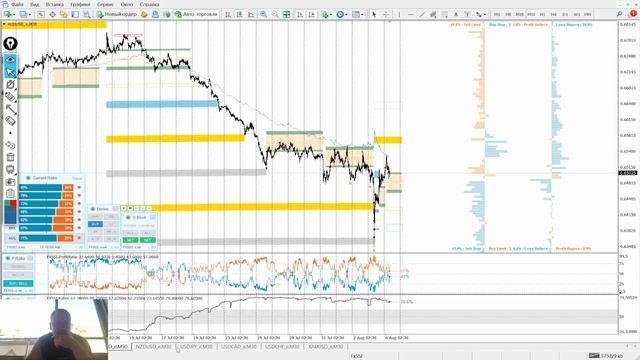This screenshot has width=640, height=360.
Task: Open the chart title dropdown triangle
Action: pyautogui.click(x=4, y=24)
